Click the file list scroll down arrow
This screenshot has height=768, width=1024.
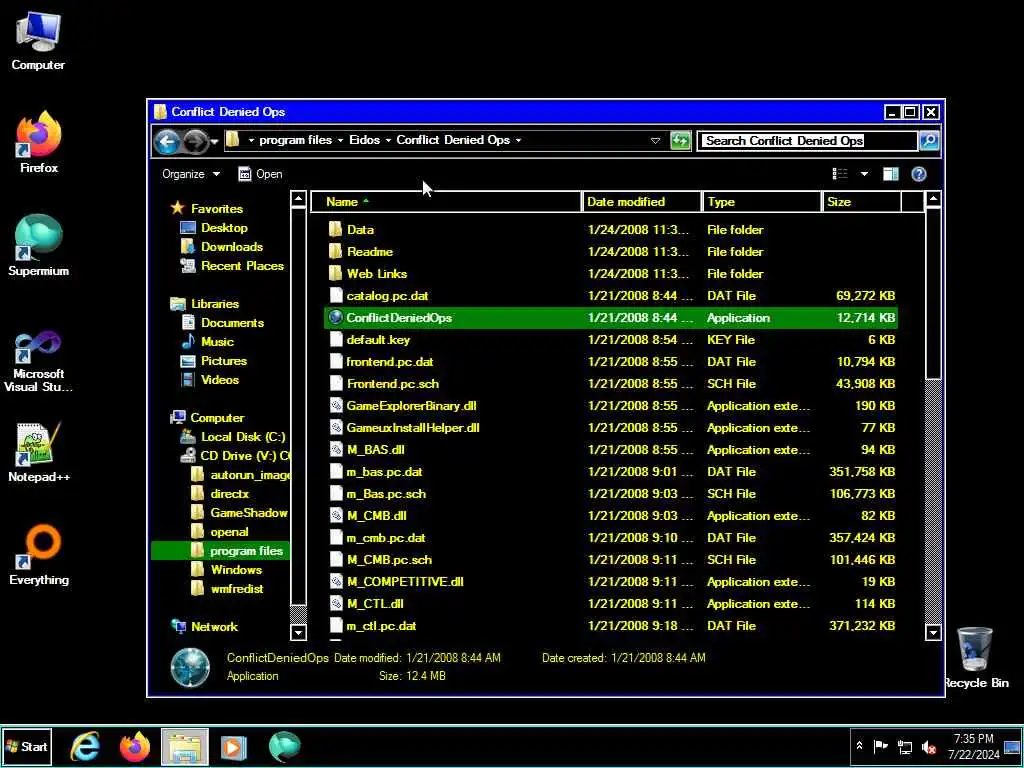pos(933,632)
